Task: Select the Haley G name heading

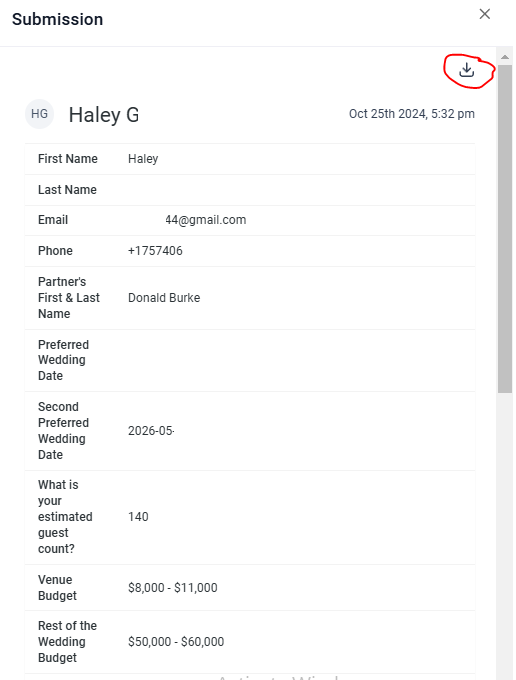Action: coord(104,115)
